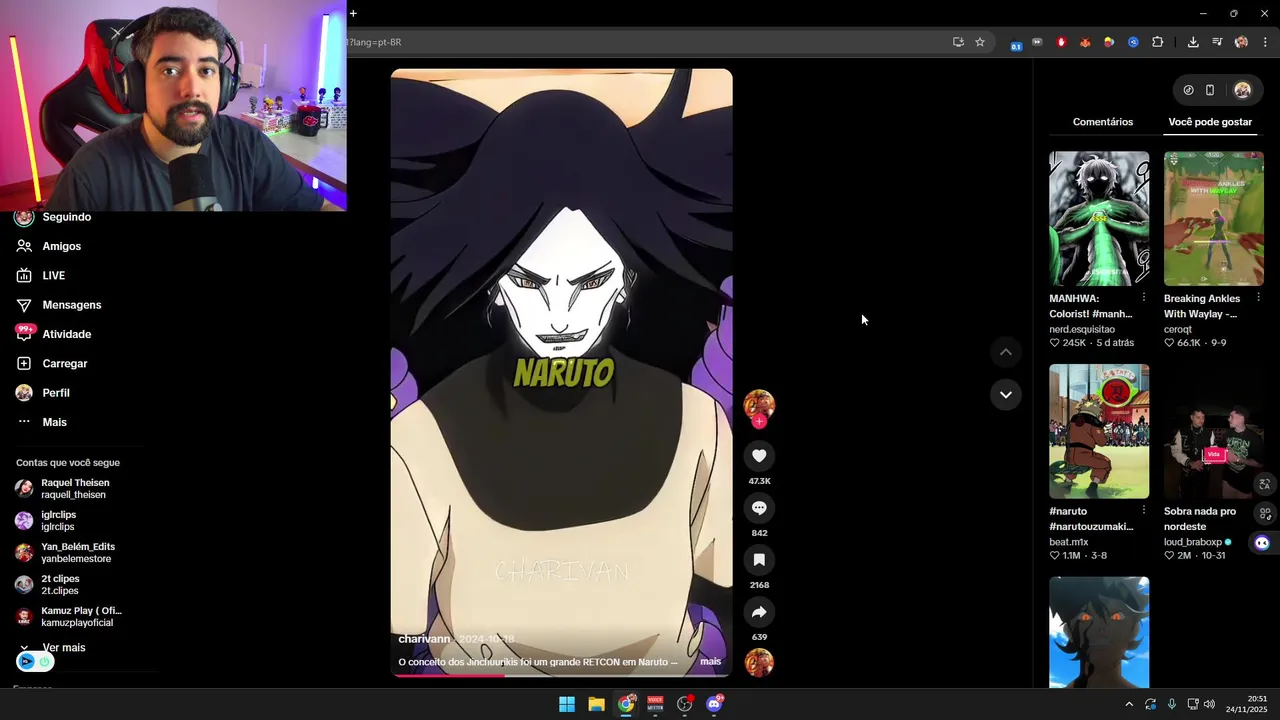The height and width of the screenshot is (720, 1280).
Task: Open Seguindo in the sidebar
Action: pyautogui.click(x=66, y=217)
